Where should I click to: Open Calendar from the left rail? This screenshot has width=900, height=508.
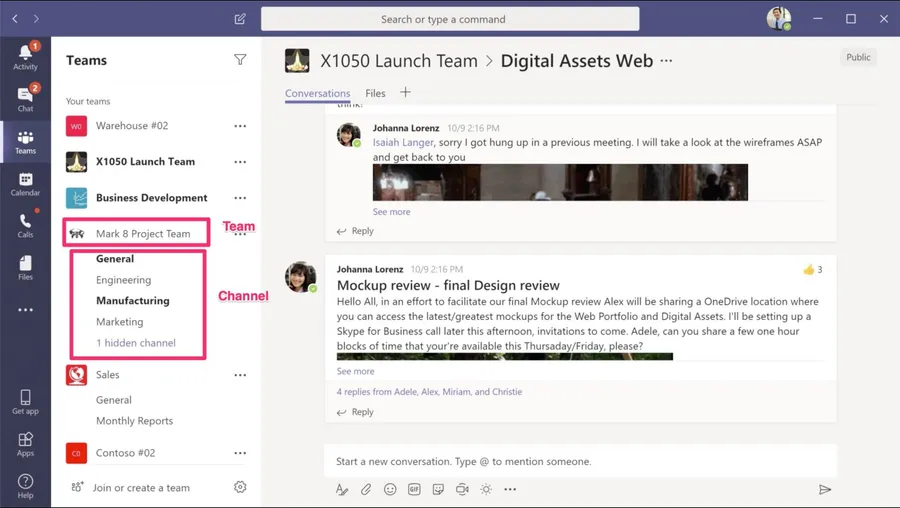25,184
